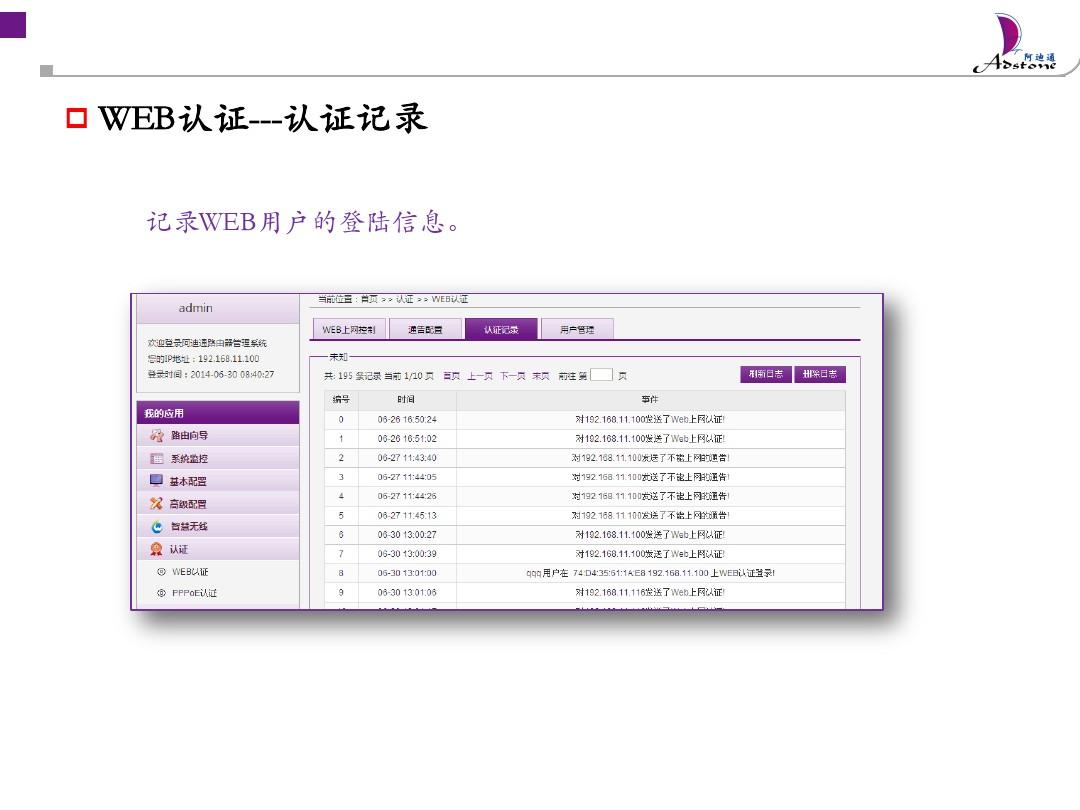The image size is (1080, 810).
Task: Expand the 我的应用 sidebar header
Action: click(x=217, y=413)
